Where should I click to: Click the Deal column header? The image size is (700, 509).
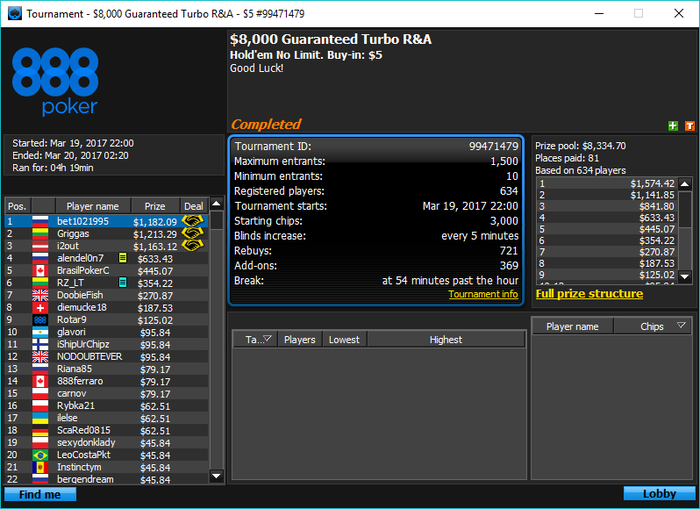[x=194, y=206]
